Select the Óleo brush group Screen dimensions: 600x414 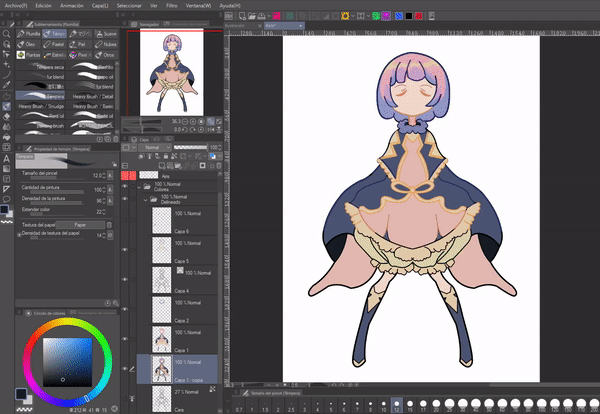coord(29,44)
